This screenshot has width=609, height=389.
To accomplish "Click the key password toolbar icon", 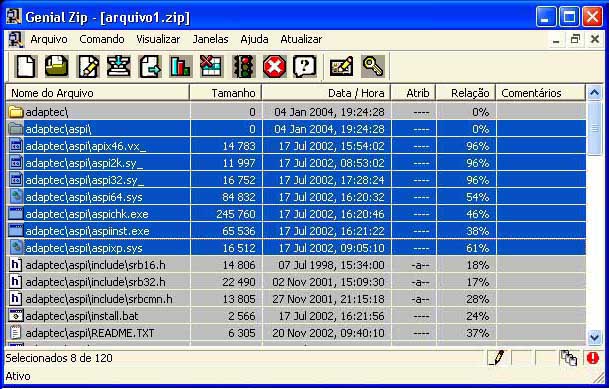I will (x=372, y=66).
